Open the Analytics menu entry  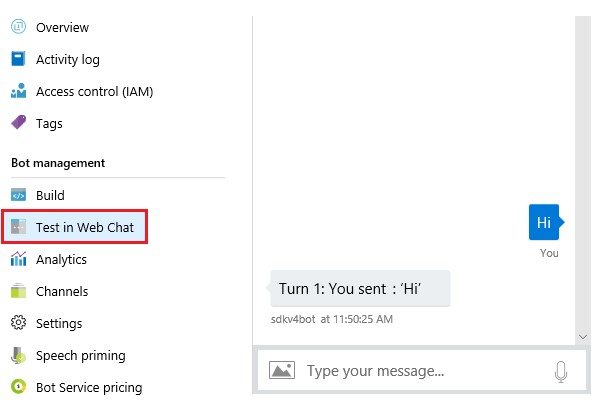tap(61, 259)
